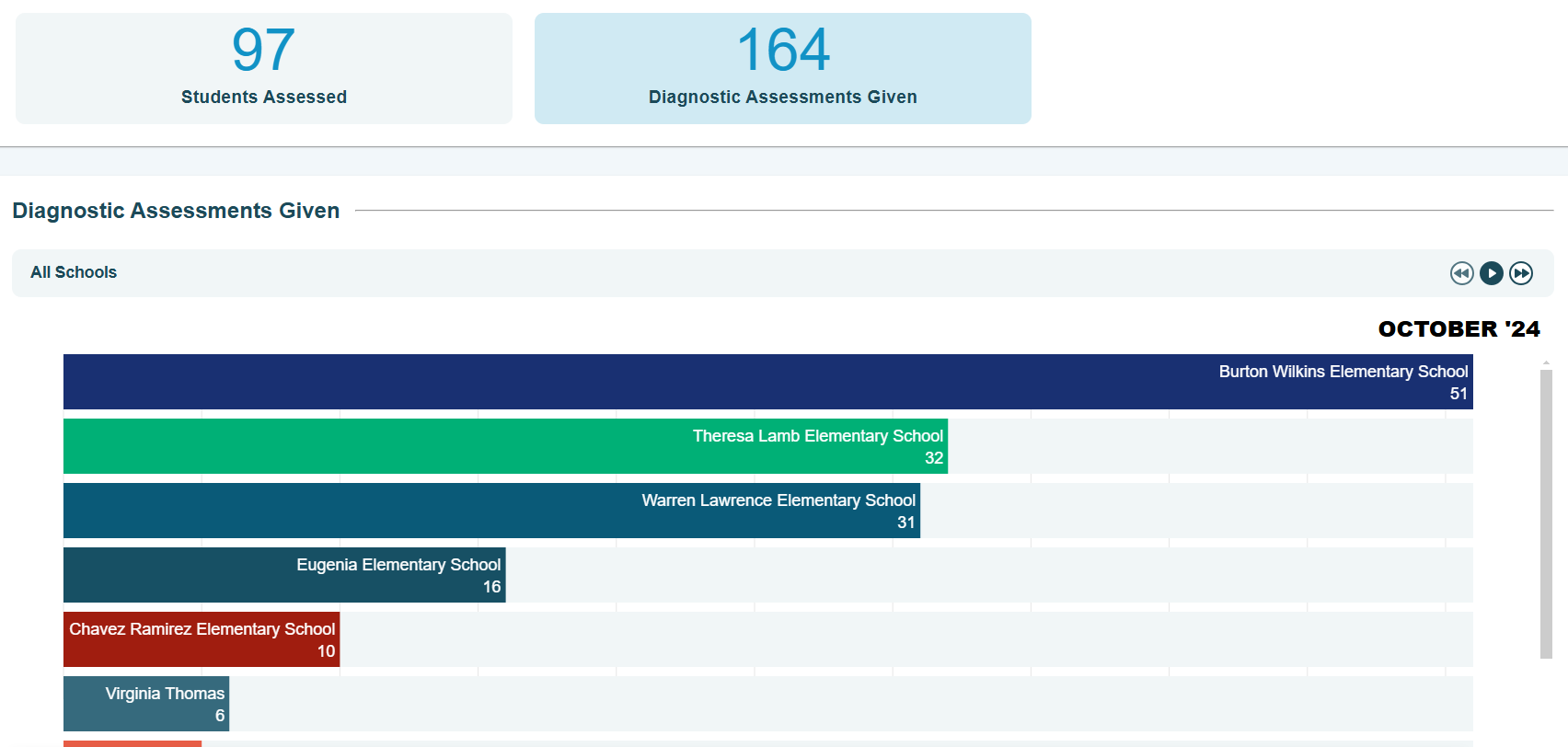
Task: Click the 97 students count
Action: pos(264,50)
